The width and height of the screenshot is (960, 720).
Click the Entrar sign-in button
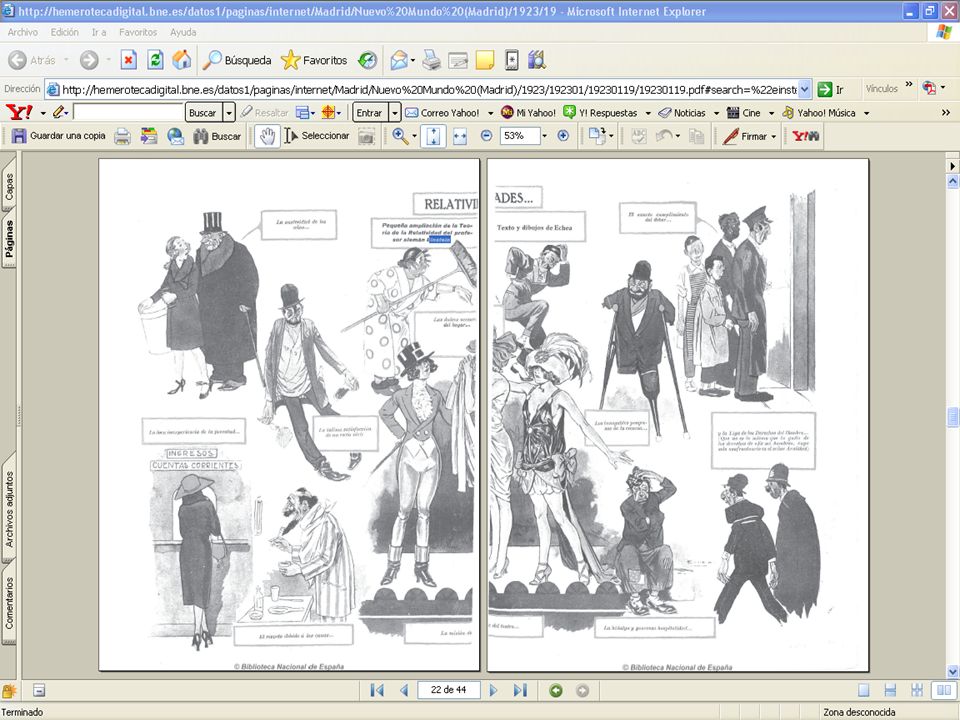369,113
